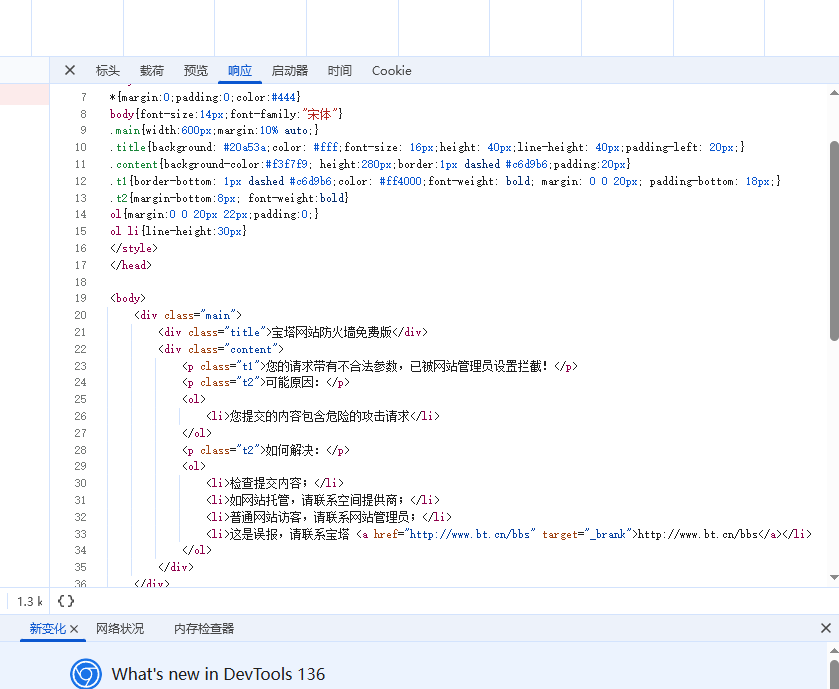Open the 网络状况 drawer tab

click(x=120, y=629)
